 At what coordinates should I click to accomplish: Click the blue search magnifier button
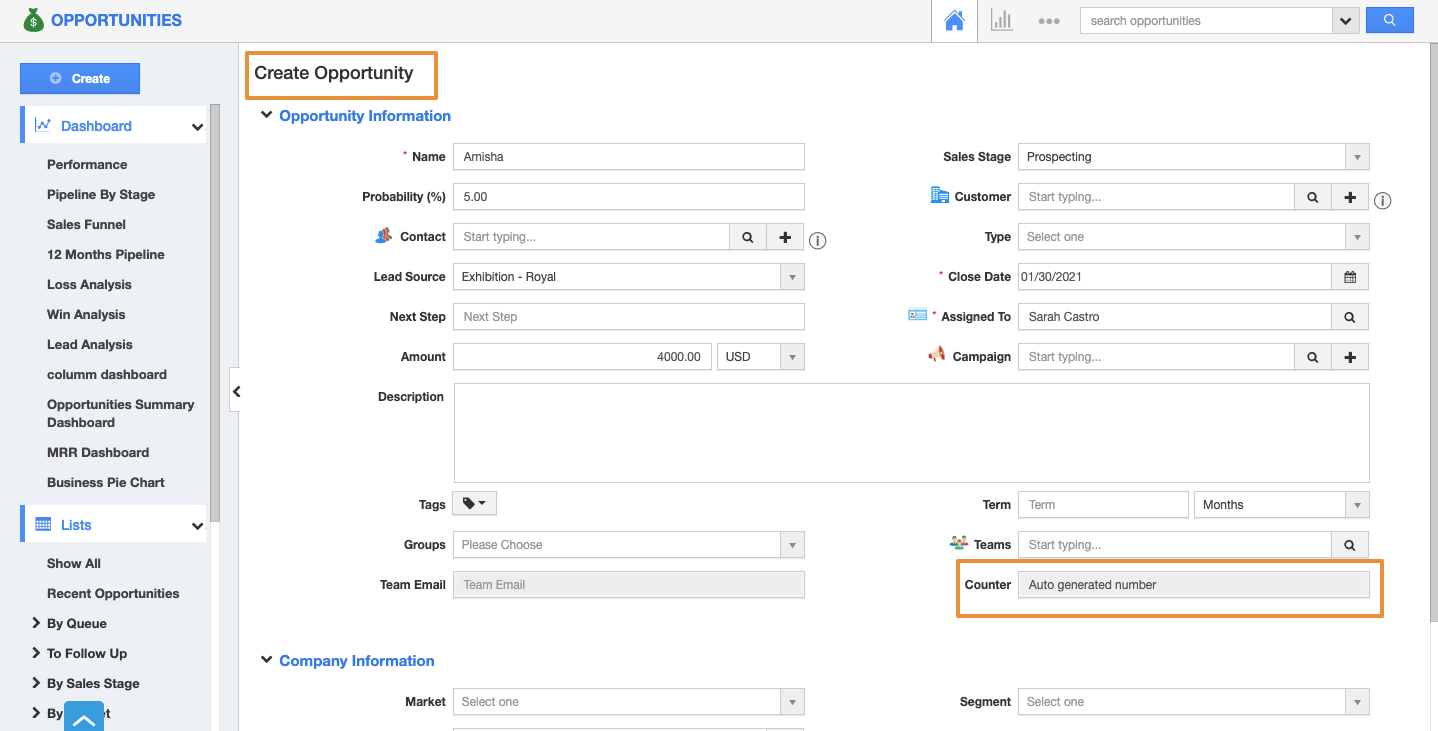[1389, 20]
